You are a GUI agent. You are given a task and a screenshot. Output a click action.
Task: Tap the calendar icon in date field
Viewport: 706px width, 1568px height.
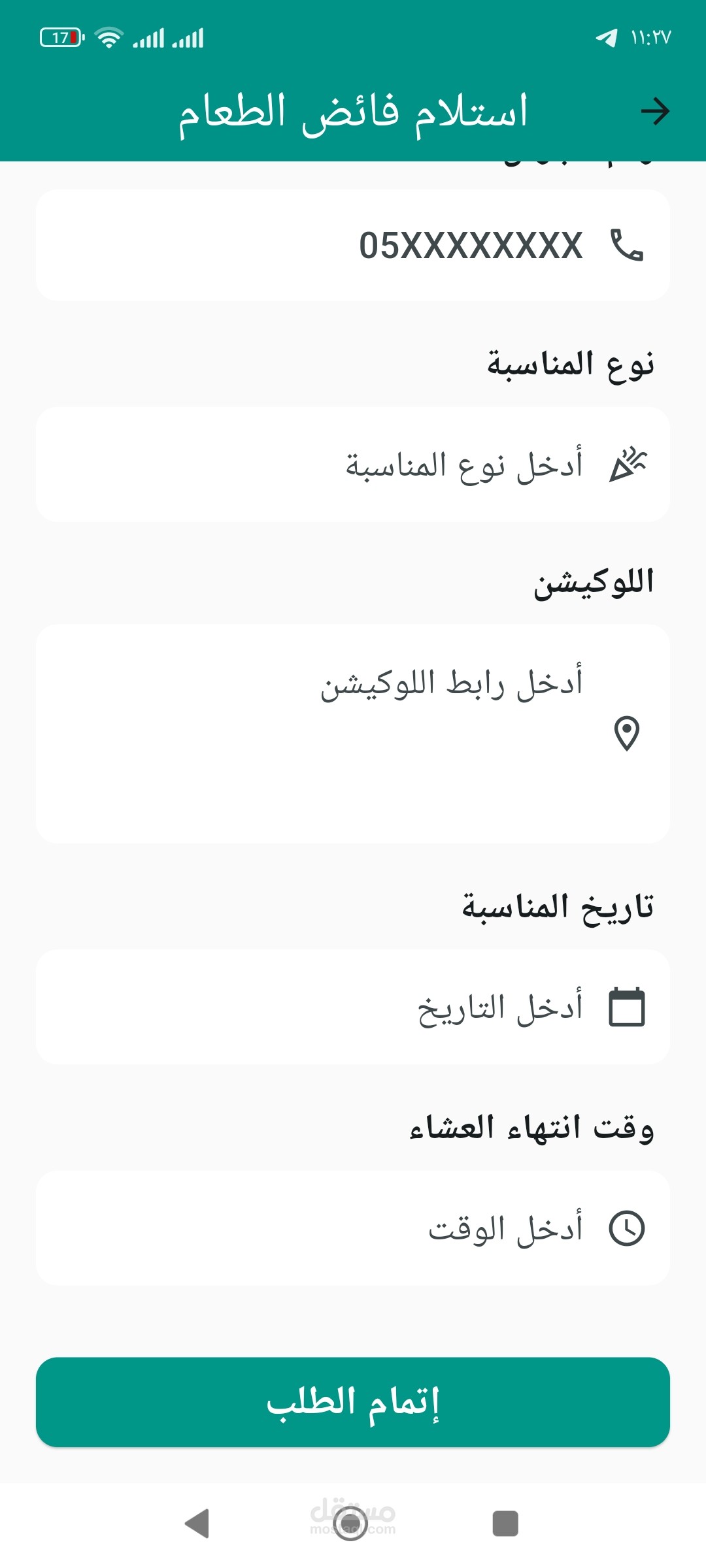(x=627, y=1007)
